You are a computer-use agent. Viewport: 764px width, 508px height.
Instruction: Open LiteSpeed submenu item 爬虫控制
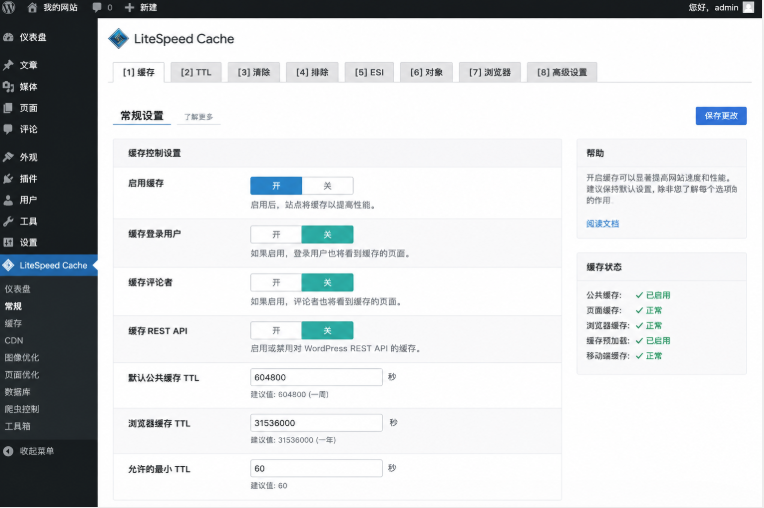click(22, 409)
